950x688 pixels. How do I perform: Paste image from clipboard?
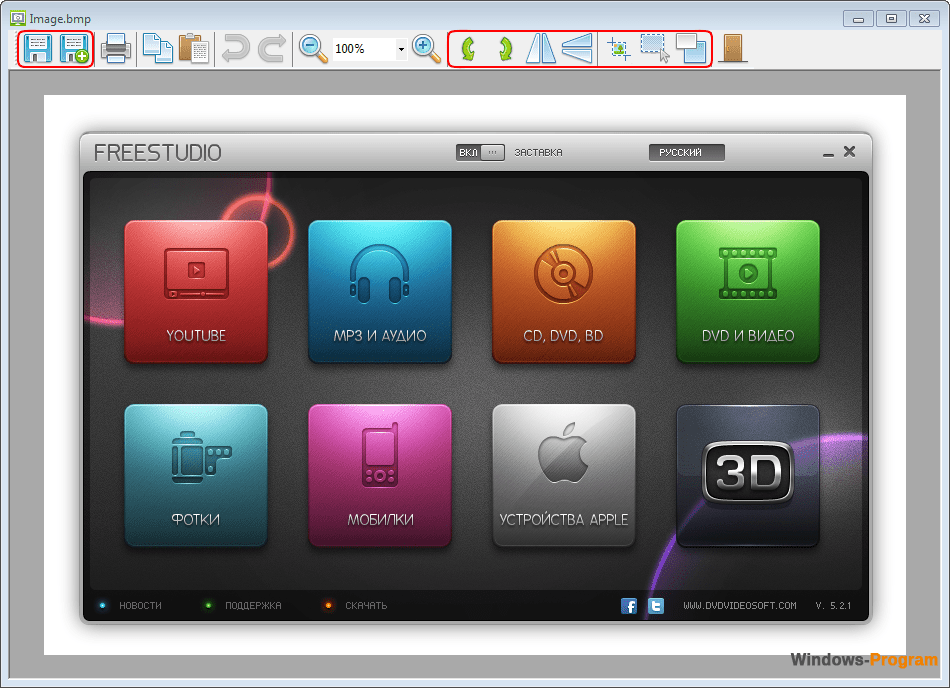tap(194, 48)
